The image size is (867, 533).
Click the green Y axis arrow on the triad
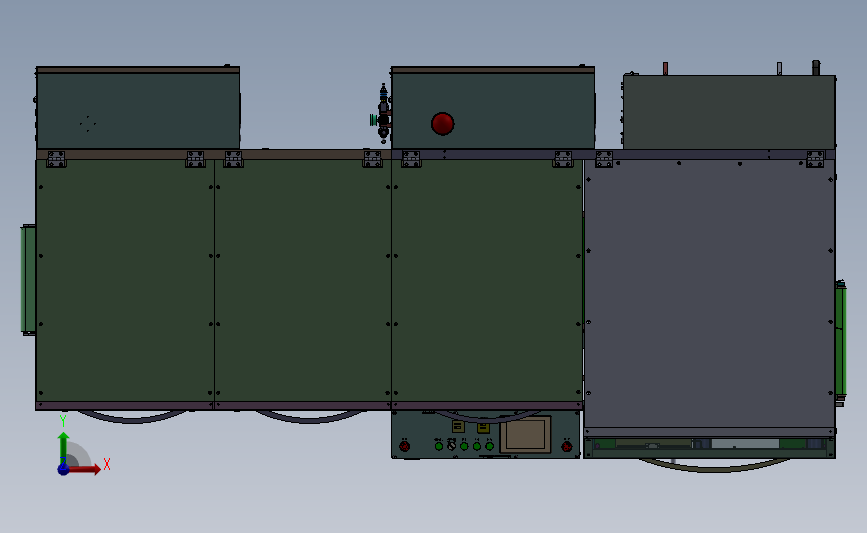coord(63,448)
